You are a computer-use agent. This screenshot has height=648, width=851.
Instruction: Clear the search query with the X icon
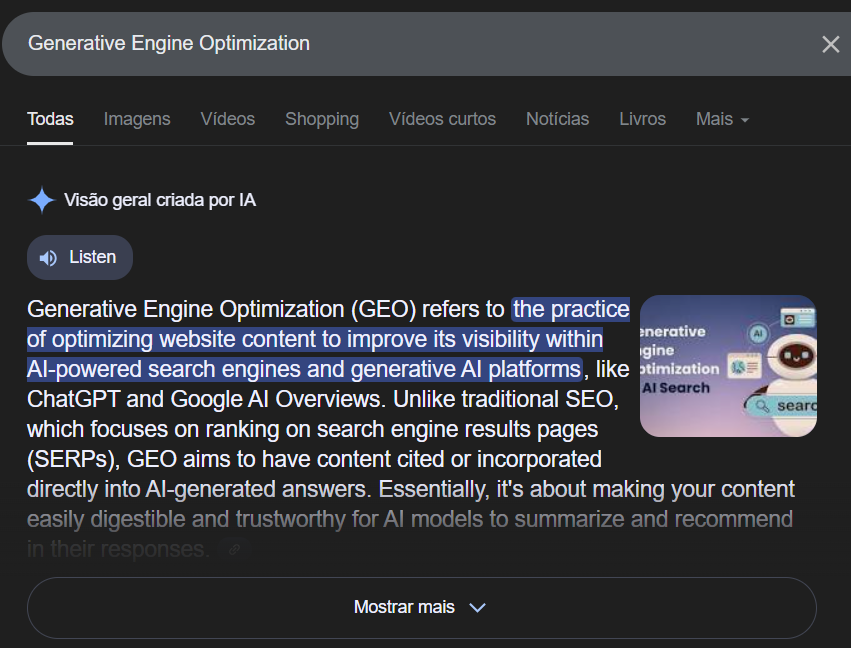[x=830, y=44]
